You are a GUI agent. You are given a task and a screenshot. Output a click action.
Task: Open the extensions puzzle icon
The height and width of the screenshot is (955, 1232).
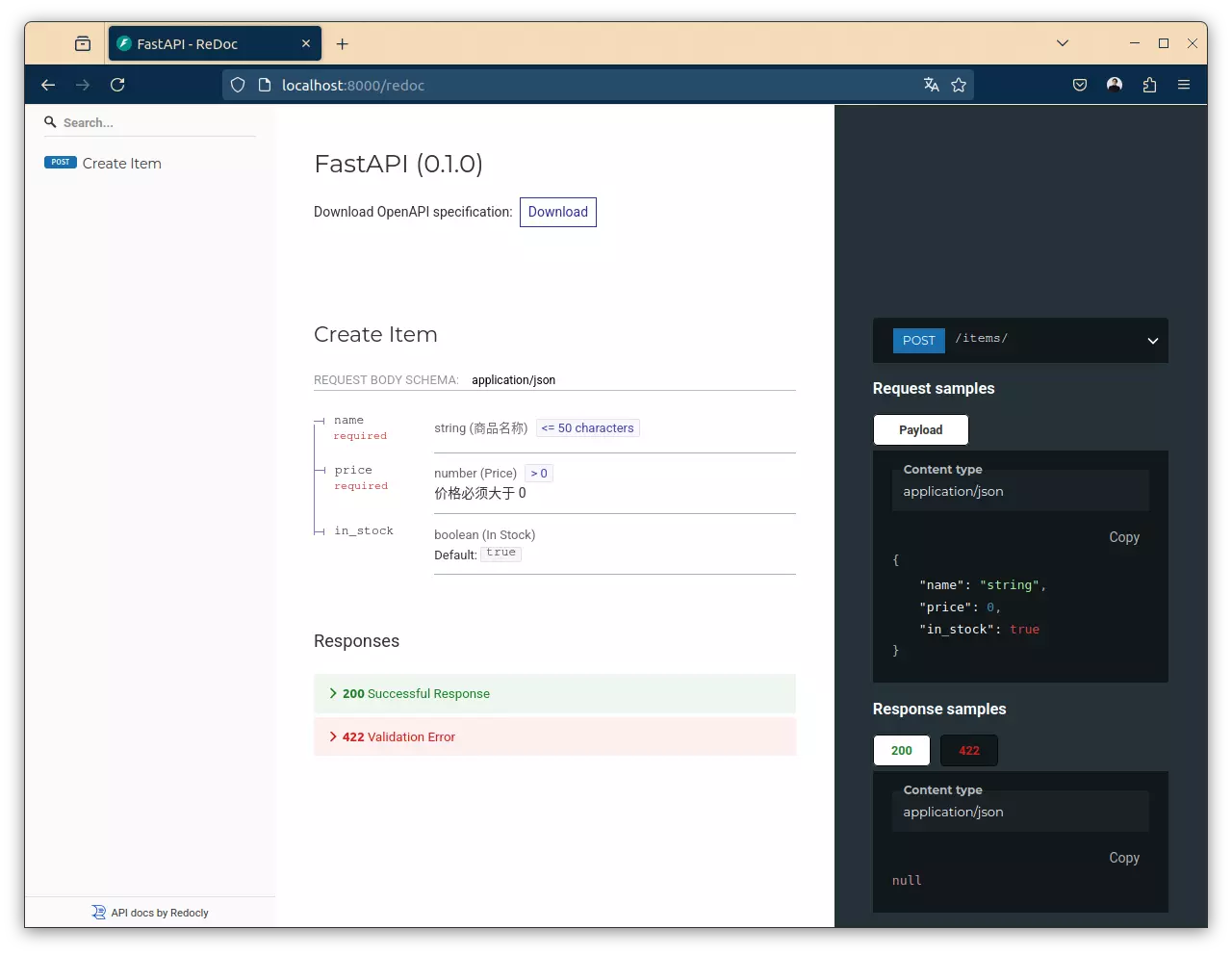coord(1149,85)
